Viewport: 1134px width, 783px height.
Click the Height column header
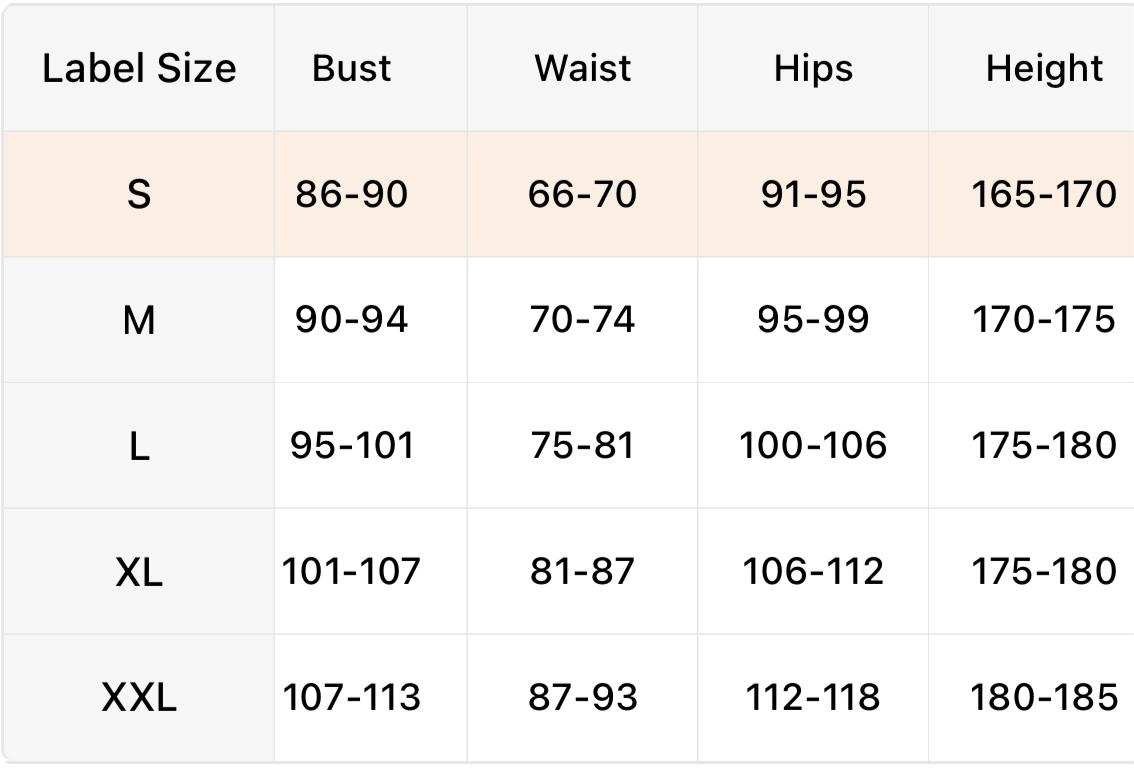(1044, 68)
